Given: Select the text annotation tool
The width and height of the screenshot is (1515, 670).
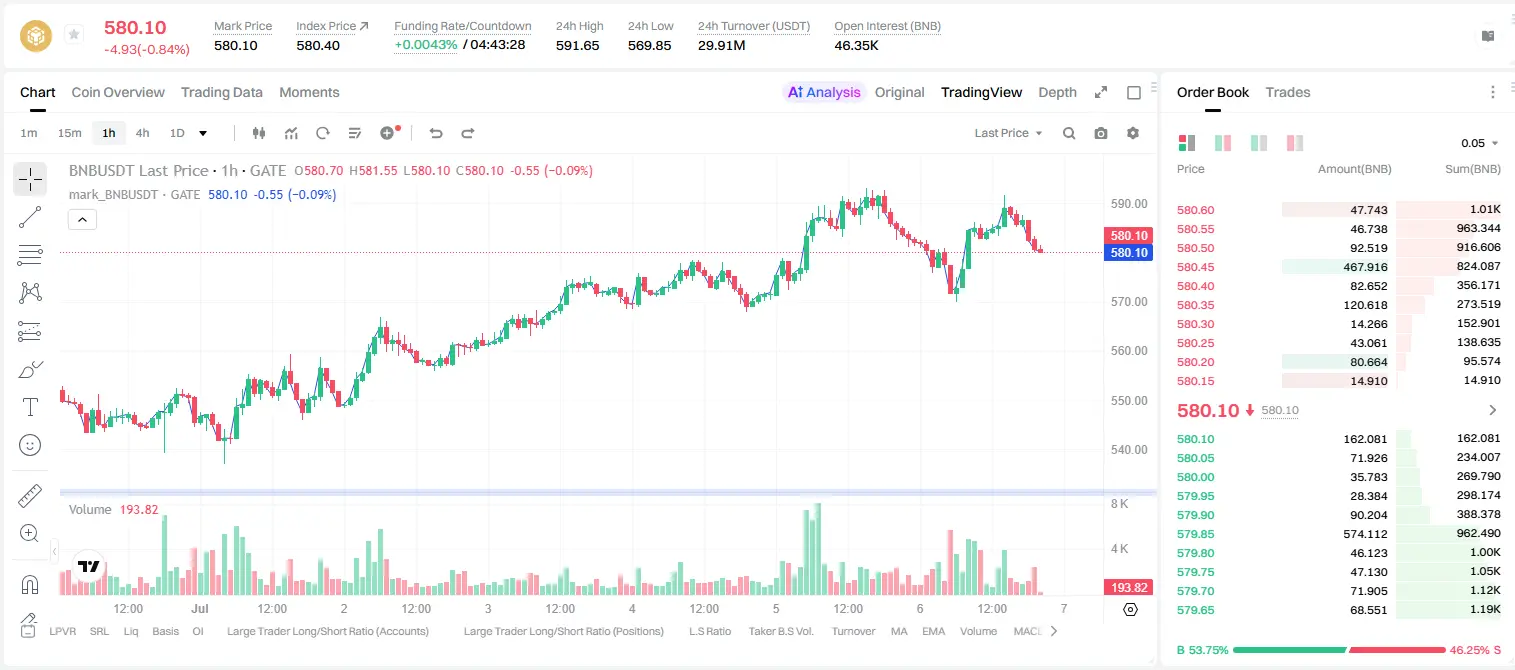Looking at the screenshot, I should coord(30,407).
